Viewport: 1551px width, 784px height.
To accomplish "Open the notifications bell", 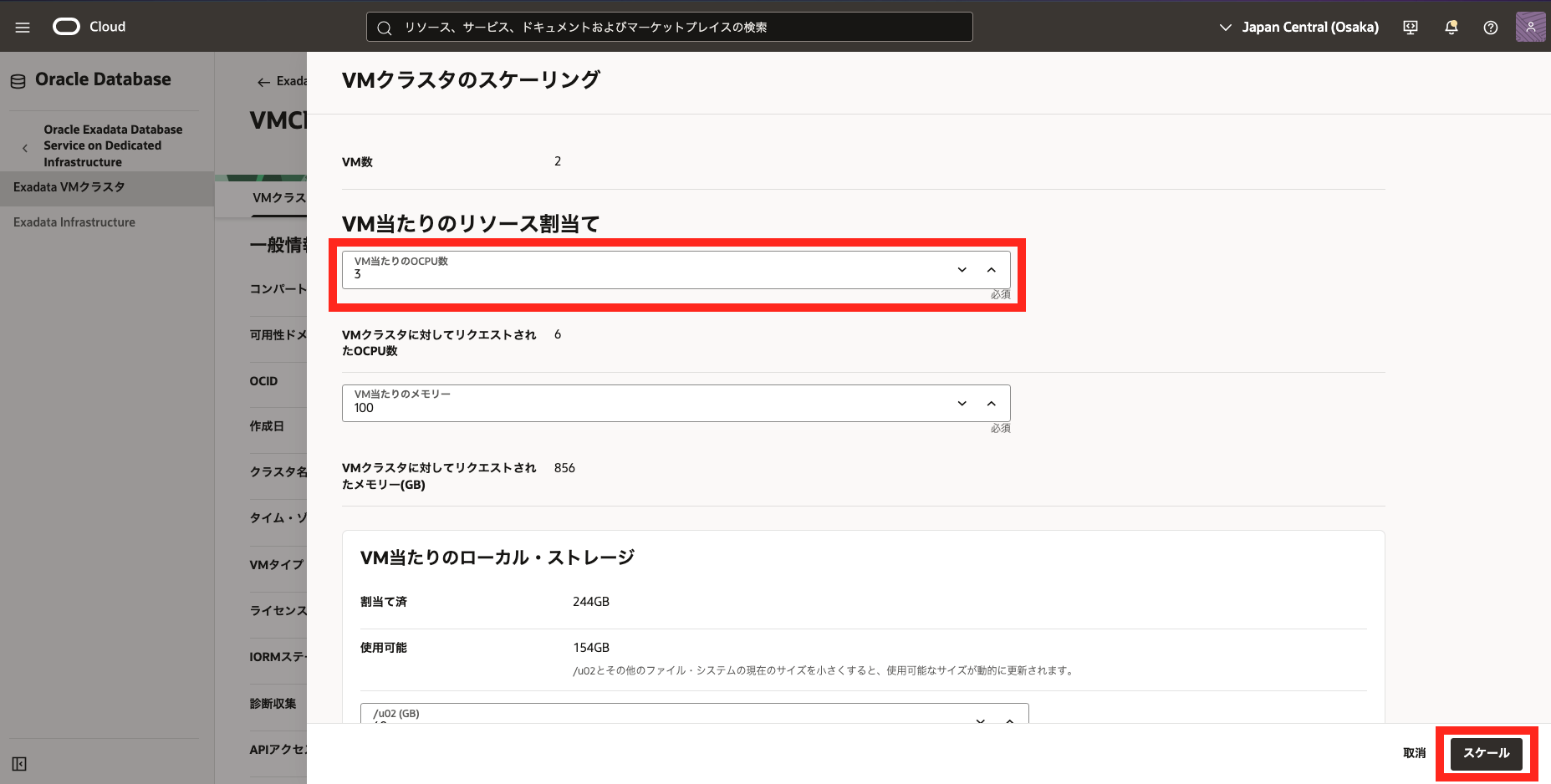I will 1451,28.
